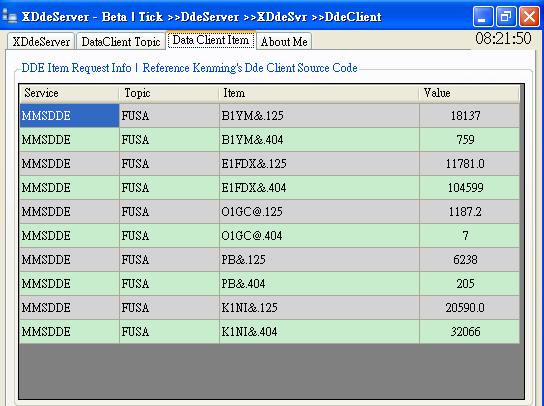The height and width of the screenshot is (406, 544).
Task: Click the Item column header
Action: (x=319, y=93)
